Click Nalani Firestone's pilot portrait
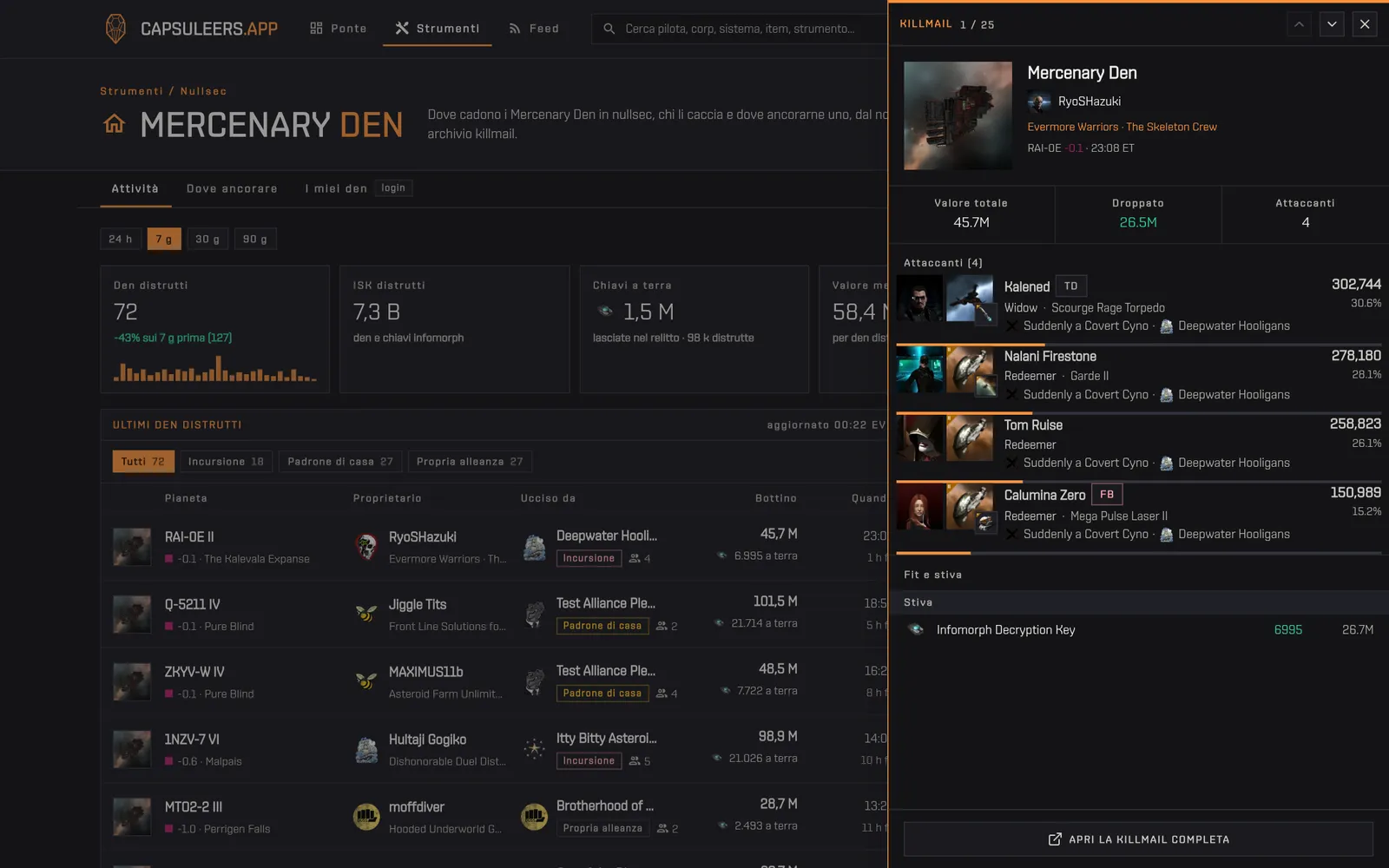The height and width of the screenshot is (868, 1389). click(x=919, y=370)
